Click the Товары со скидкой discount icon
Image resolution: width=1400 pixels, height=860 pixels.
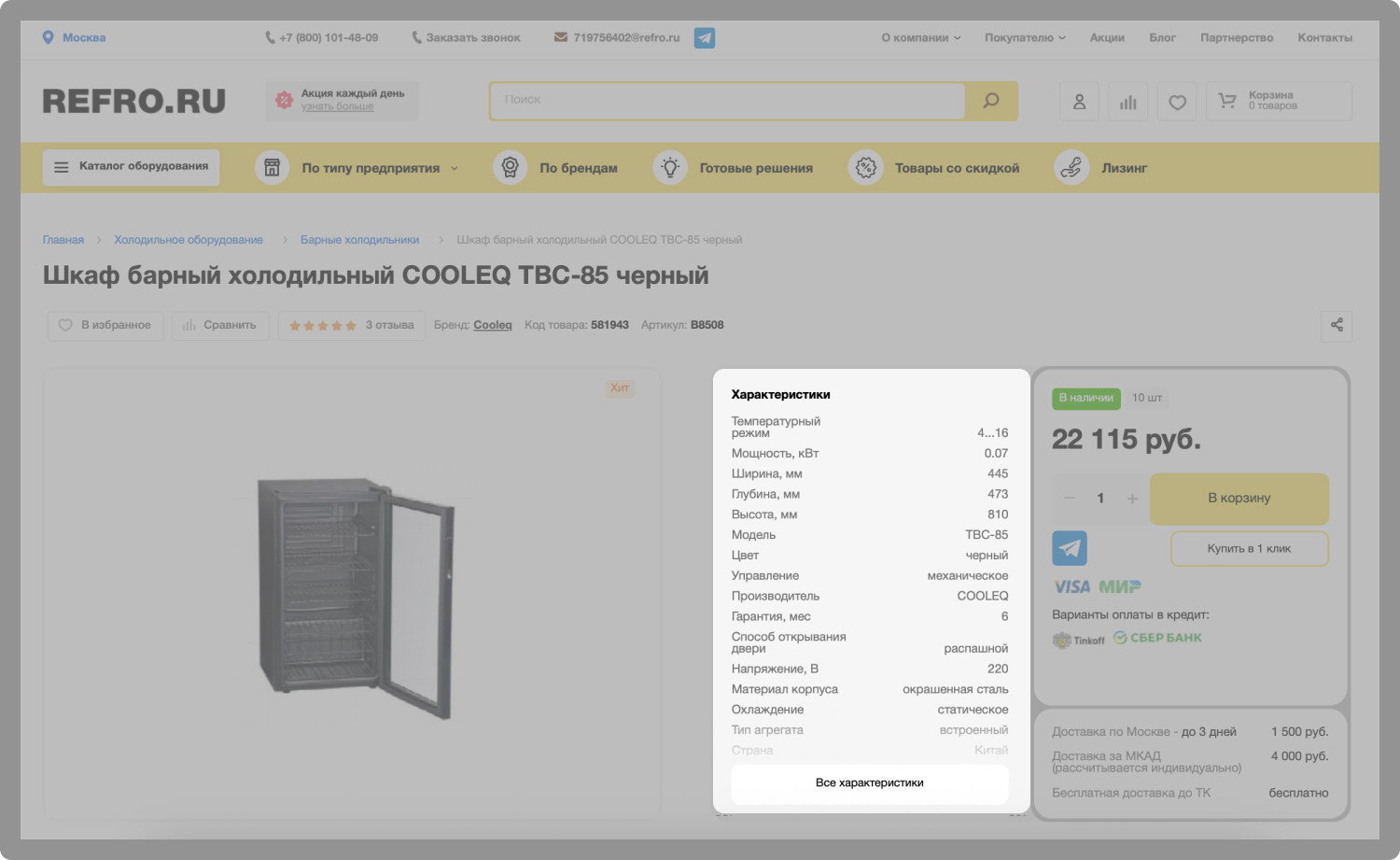(x=865, y=168)
